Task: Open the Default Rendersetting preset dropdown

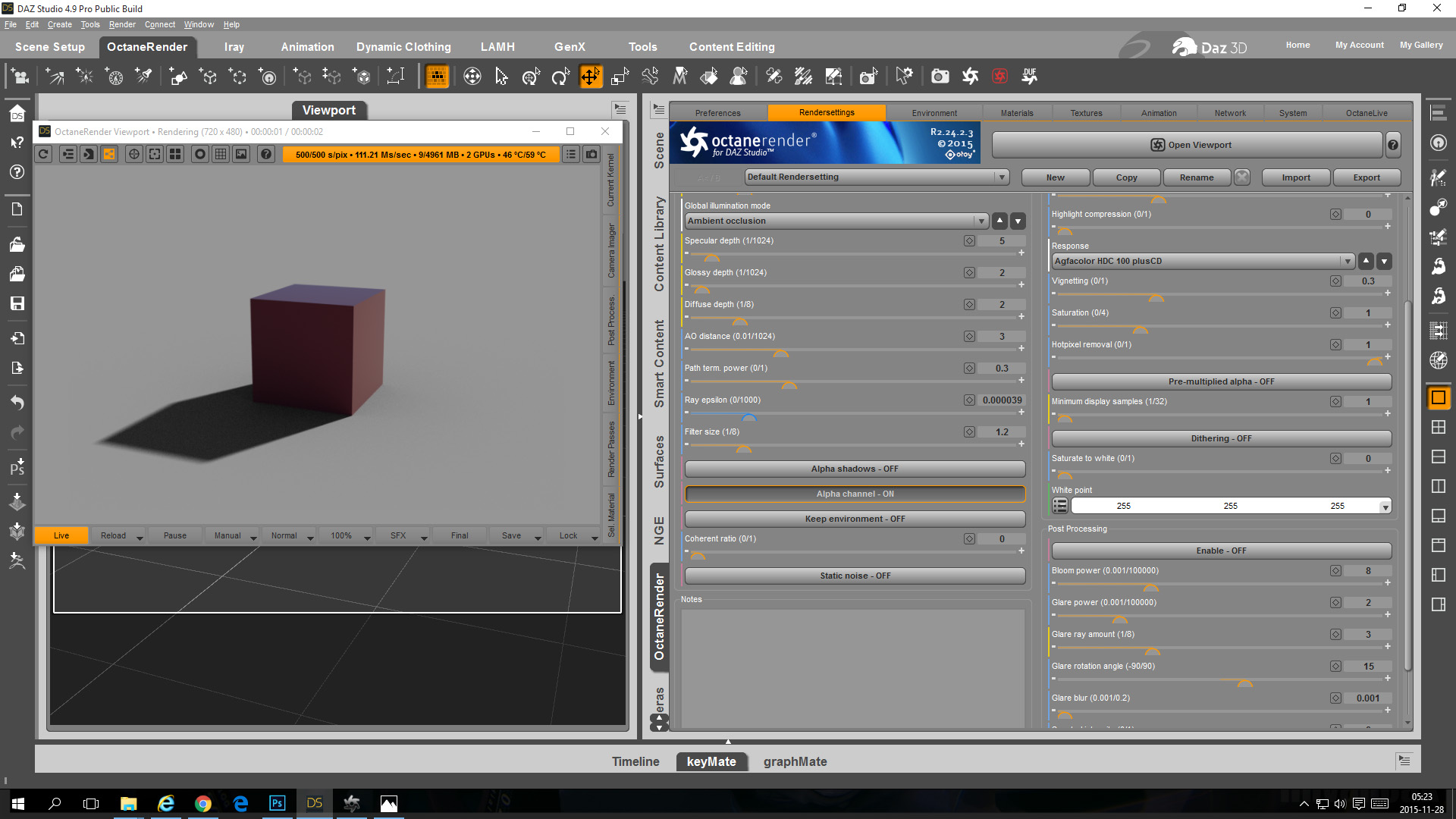Action: [x=877, y=177]
